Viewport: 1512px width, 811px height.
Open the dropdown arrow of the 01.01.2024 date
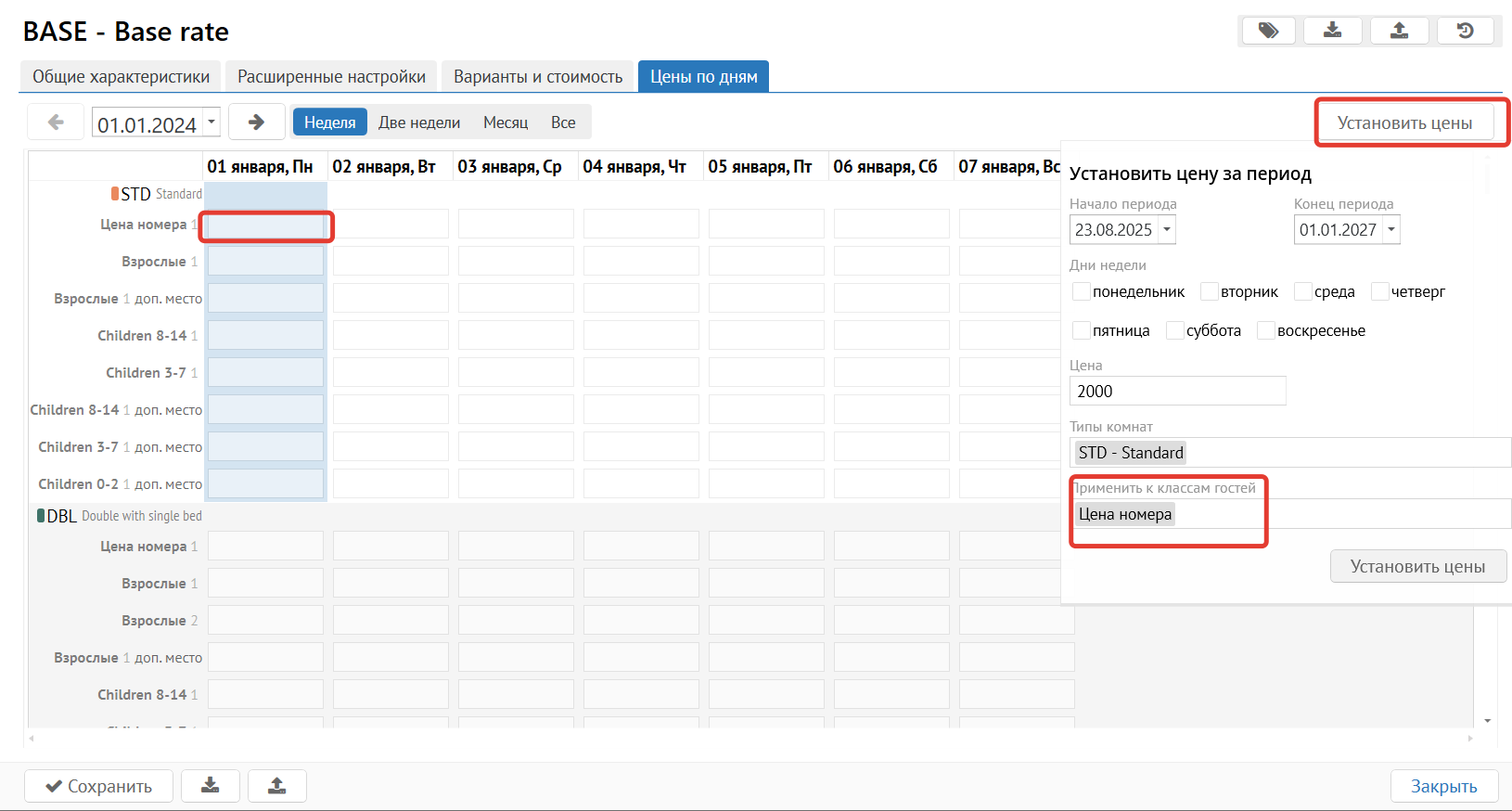point(211,122)
